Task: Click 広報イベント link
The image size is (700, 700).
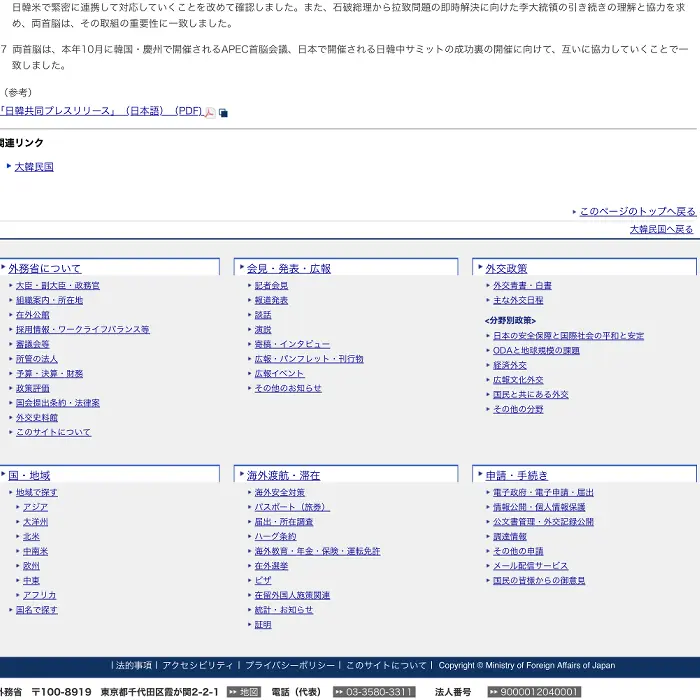Action: pos(279,374)
